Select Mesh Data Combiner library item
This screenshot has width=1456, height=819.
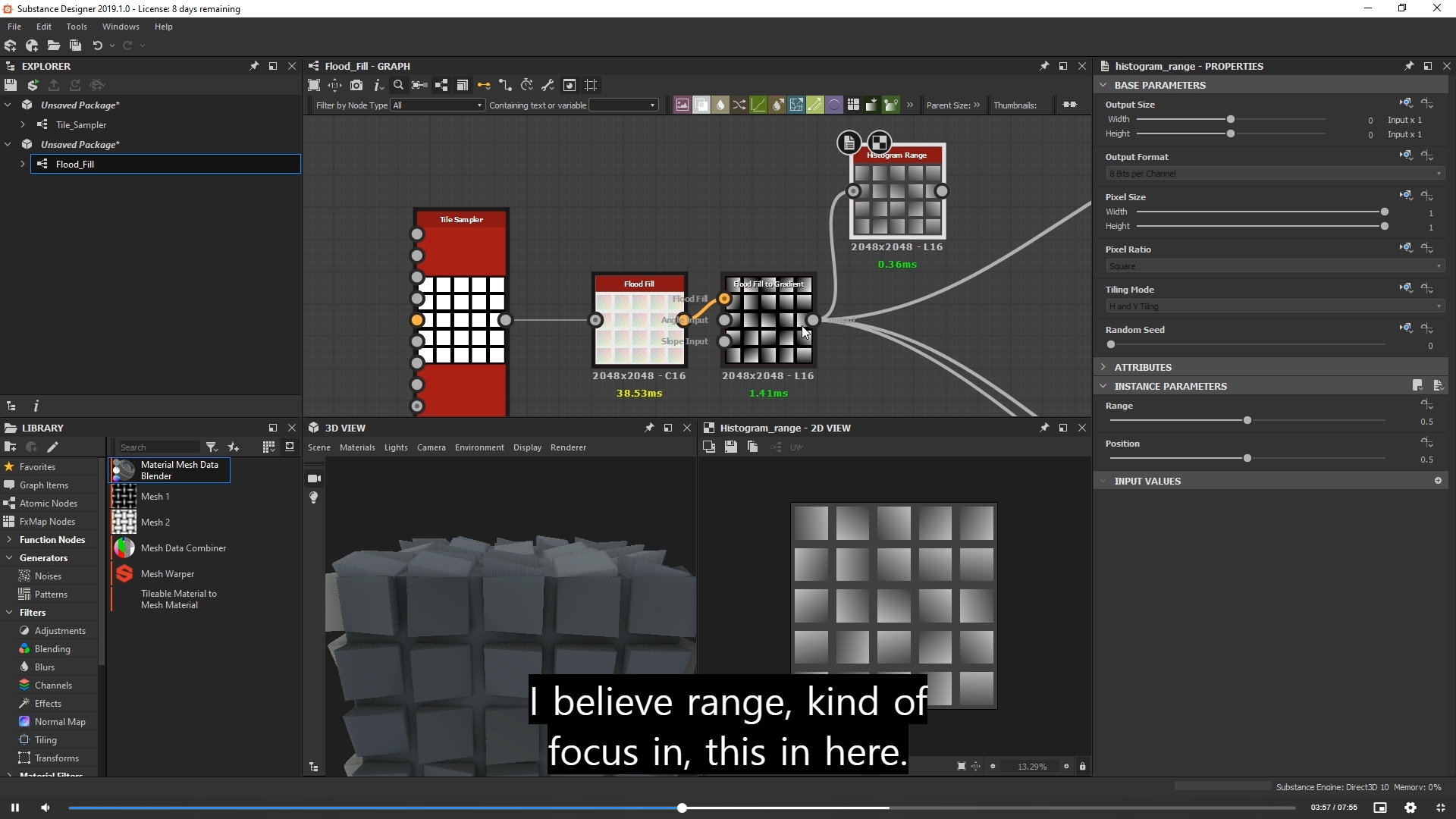click(x=183, y=548)
